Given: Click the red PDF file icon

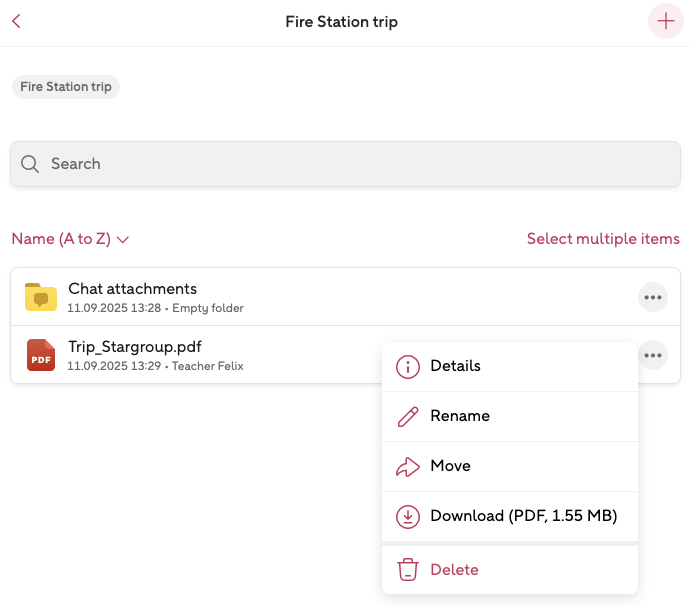Looking at the screenshot, I should 41,355.
